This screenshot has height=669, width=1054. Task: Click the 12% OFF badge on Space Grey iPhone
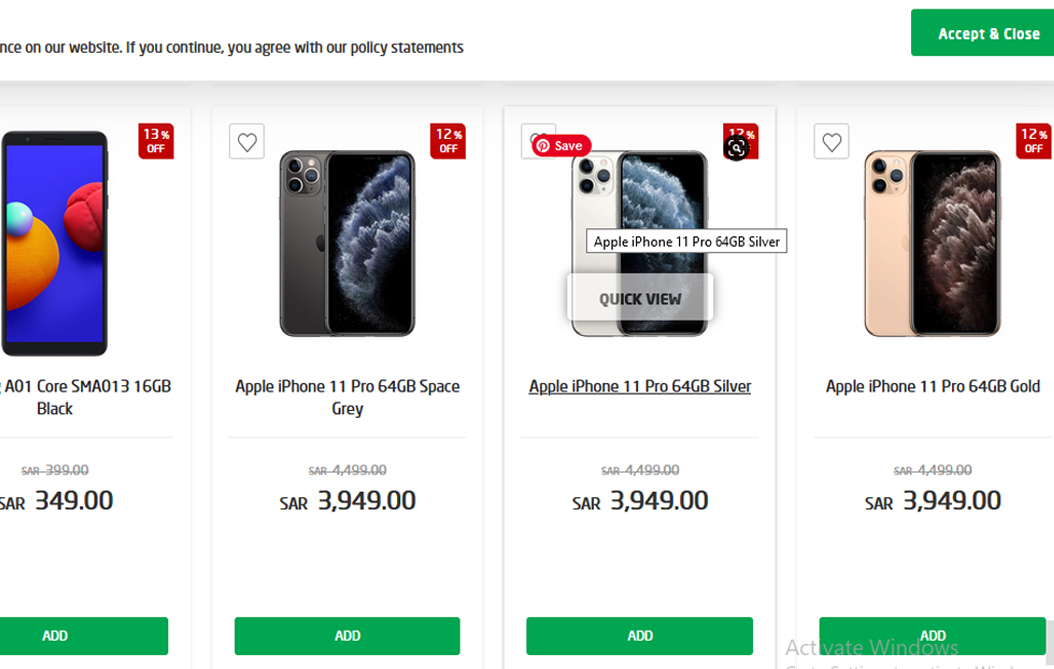tap(448, 141)
